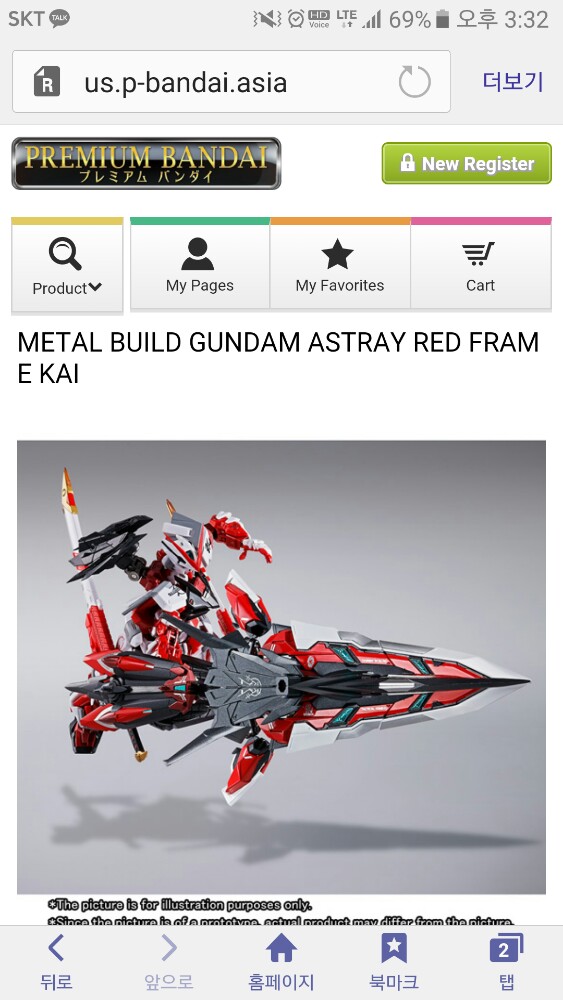Open the Premium Bandai logo homepage
This screenshot has height=1000, width=563.
(x=146, y=163)
